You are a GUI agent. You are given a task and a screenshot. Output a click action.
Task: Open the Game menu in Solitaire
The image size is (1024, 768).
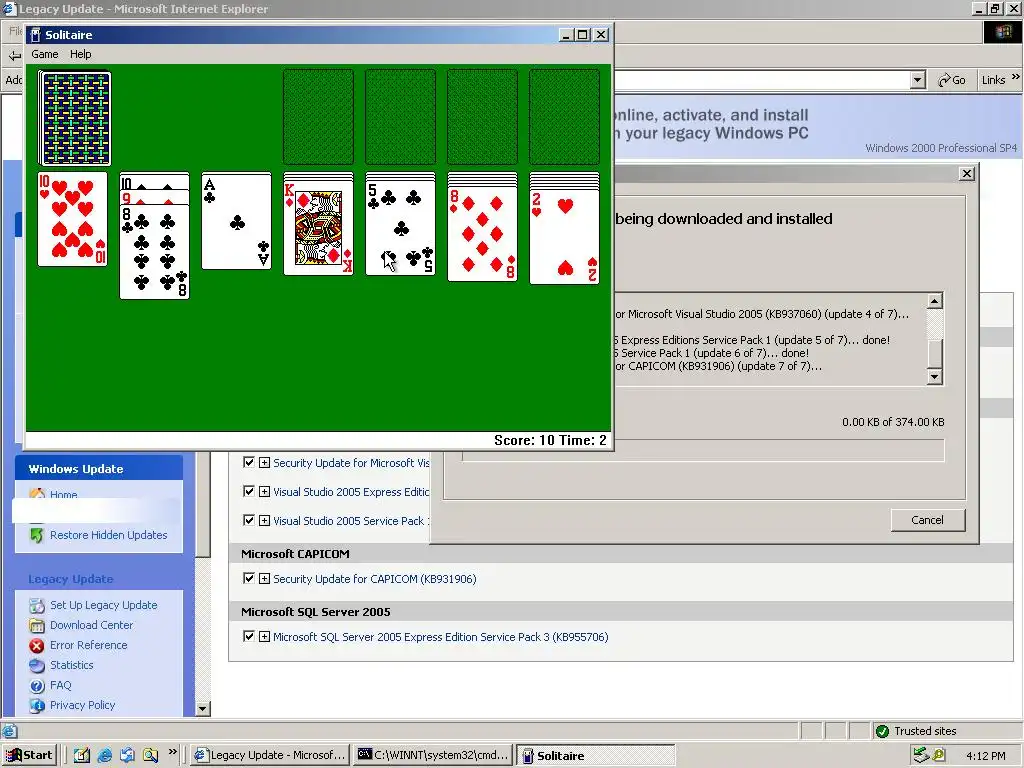tap(44, 54)
